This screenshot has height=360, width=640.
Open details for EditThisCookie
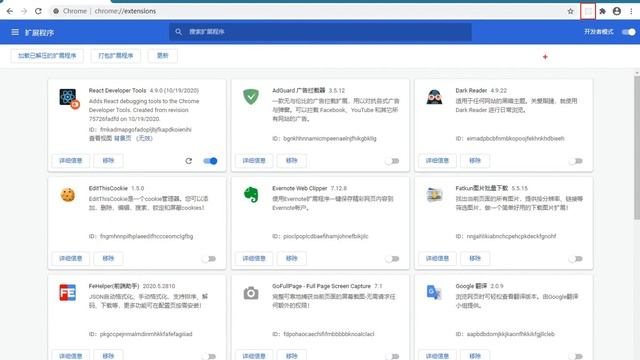click(71, 258)
